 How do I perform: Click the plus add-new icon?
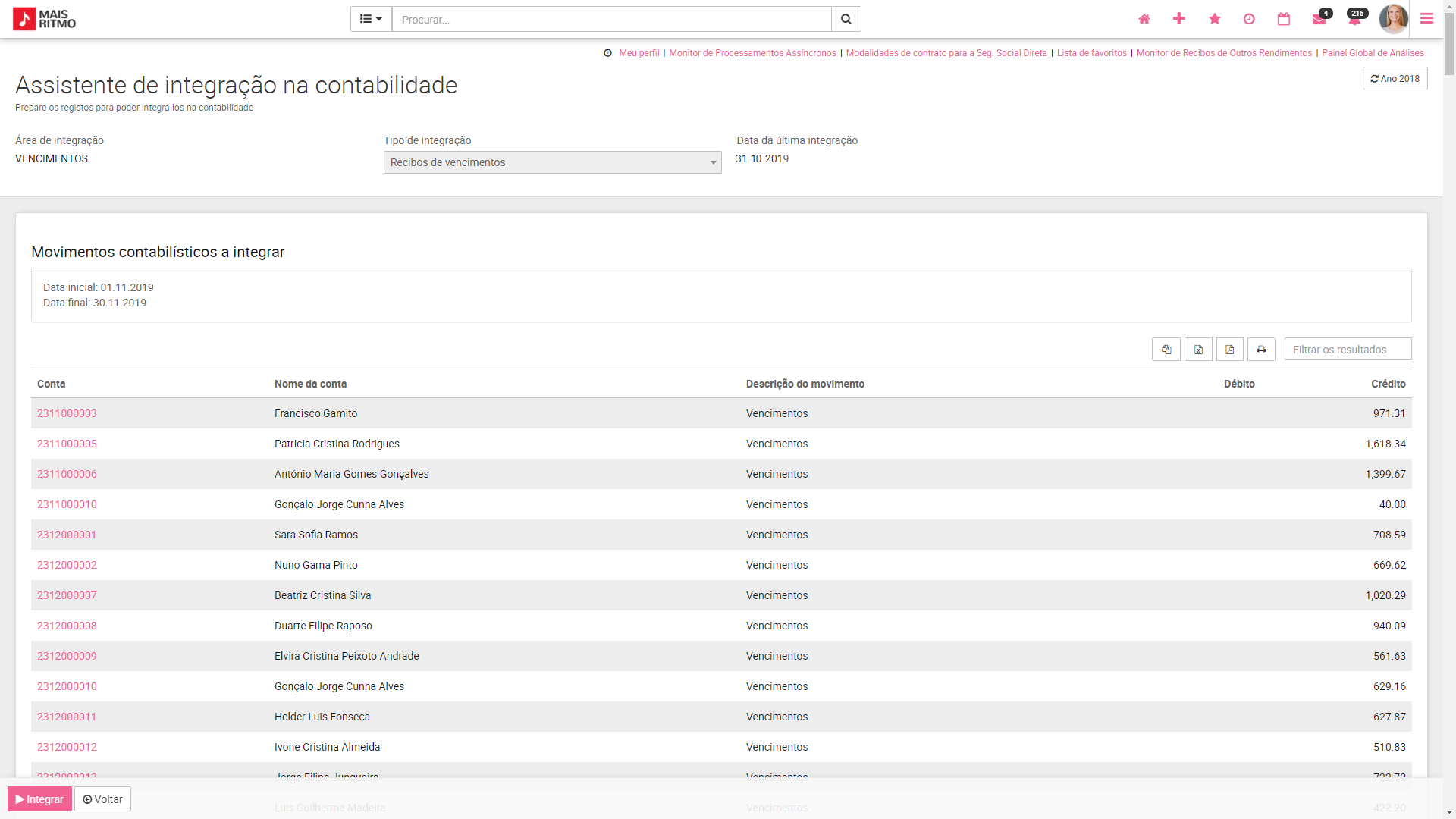click(1178, 19)
